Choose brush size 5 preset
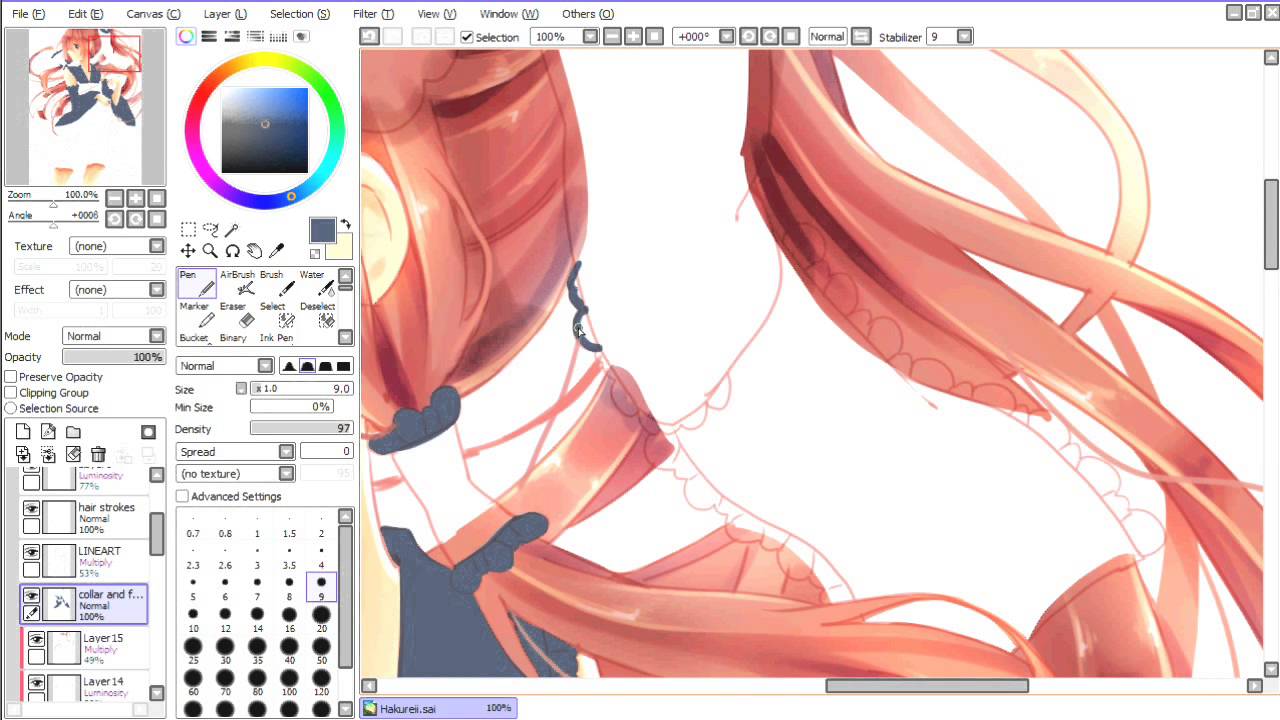1280x720 pixels. point(193,587)
